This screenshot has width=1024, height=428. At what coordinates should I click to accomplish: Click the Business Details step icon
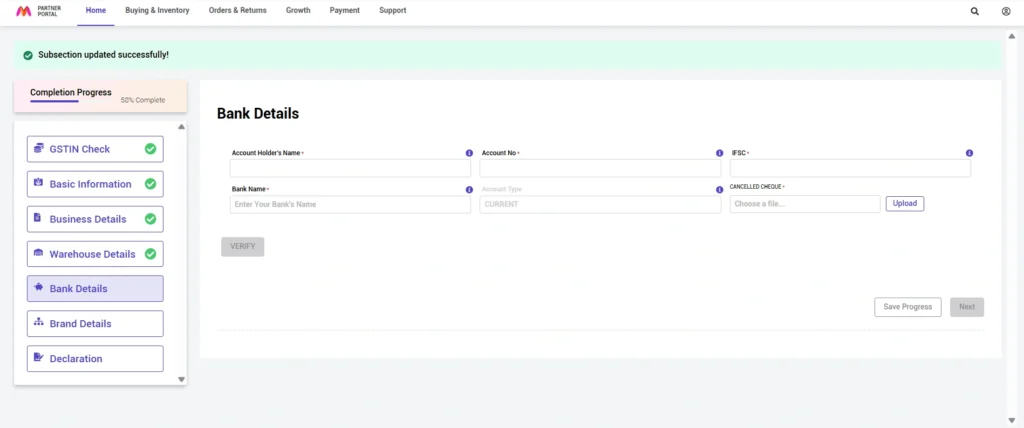point(38,218)
